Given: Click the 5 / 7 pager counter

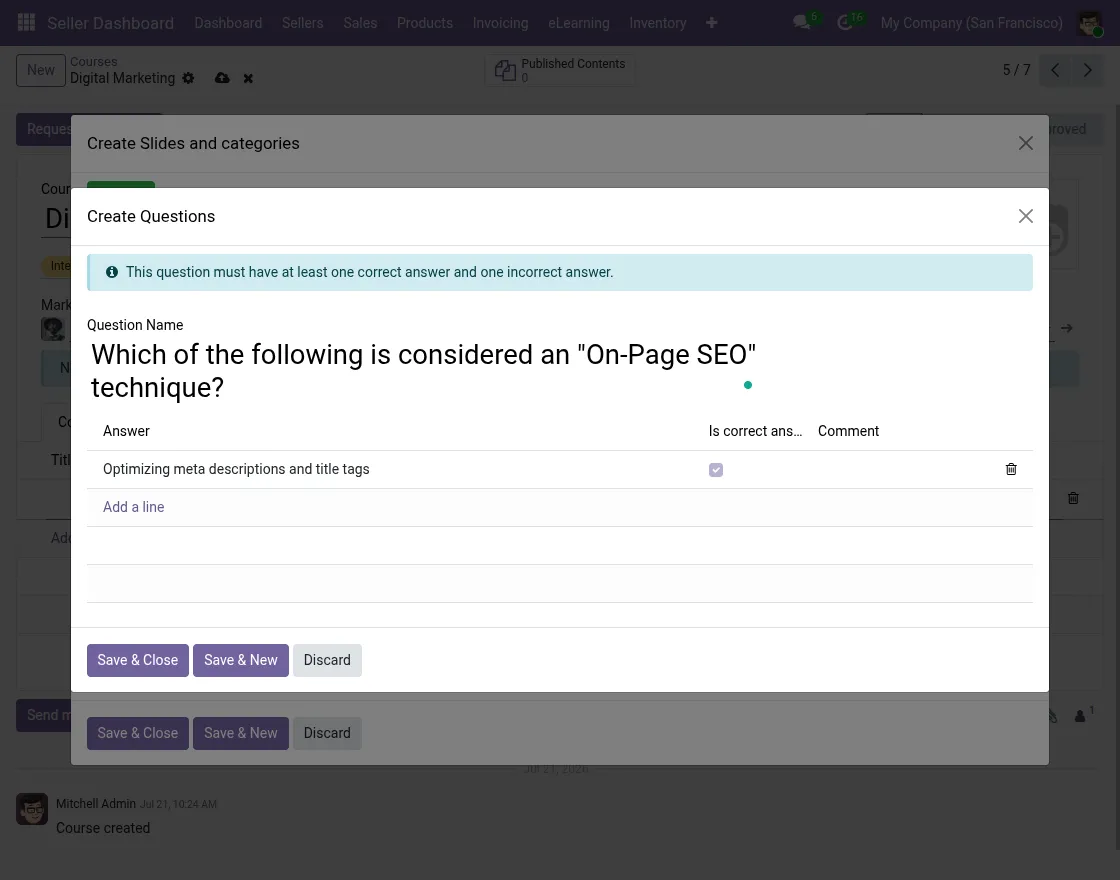Looking at the screenshot, I should (x=1016, y=70).
